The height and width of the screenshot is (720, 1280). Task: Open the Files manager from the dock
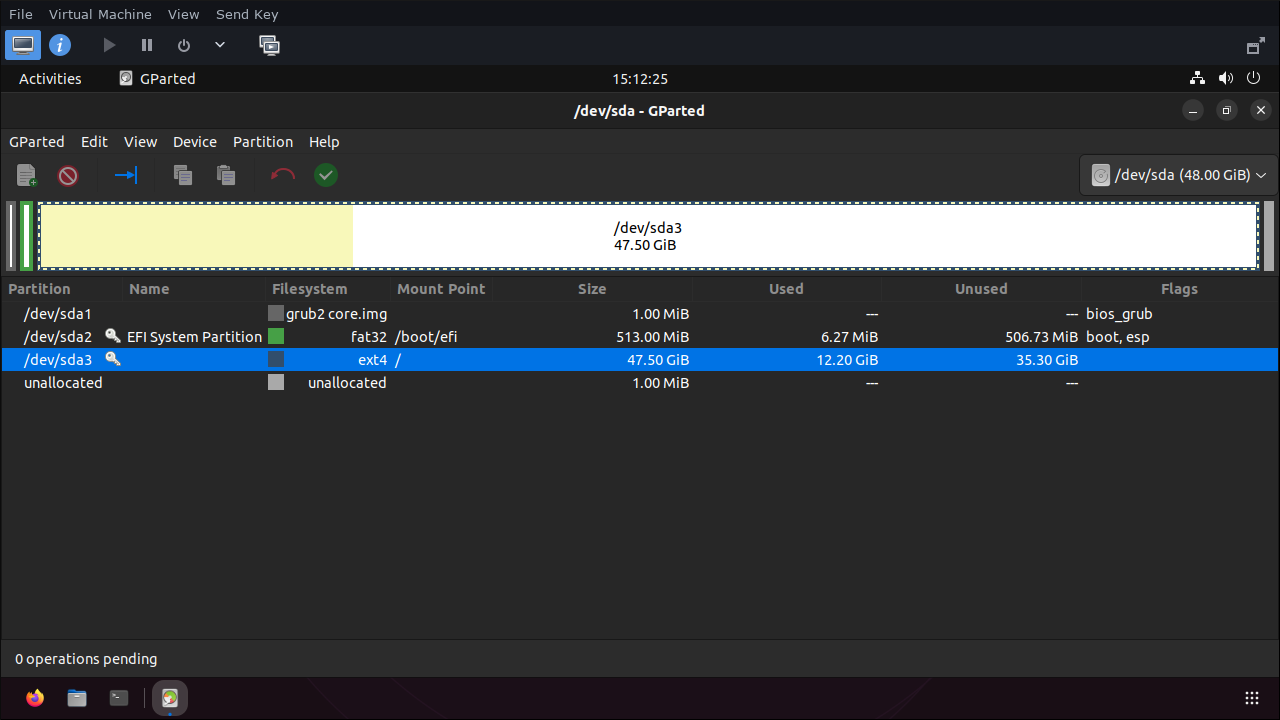tap(77, 698)
